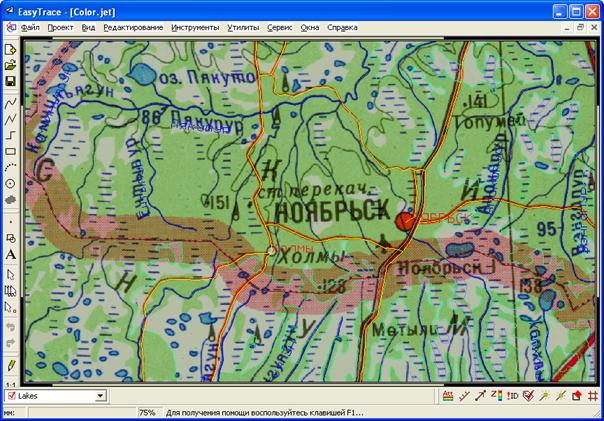This screenshot has height=421, width=604.
Task: Expand the Lakes layer dropdown
Action: pos(100,397)
